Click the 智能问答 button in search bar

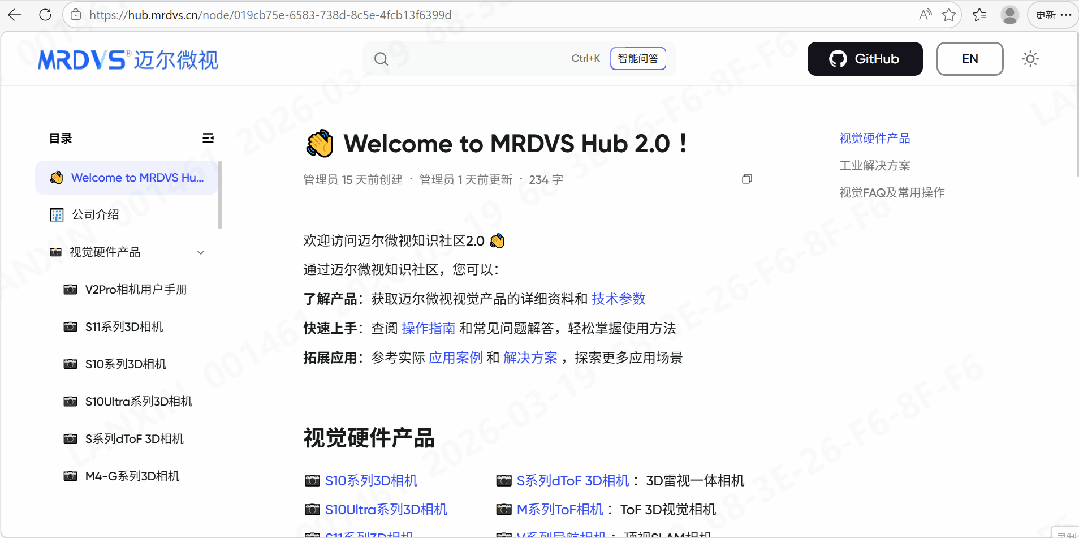click(638, 59)
